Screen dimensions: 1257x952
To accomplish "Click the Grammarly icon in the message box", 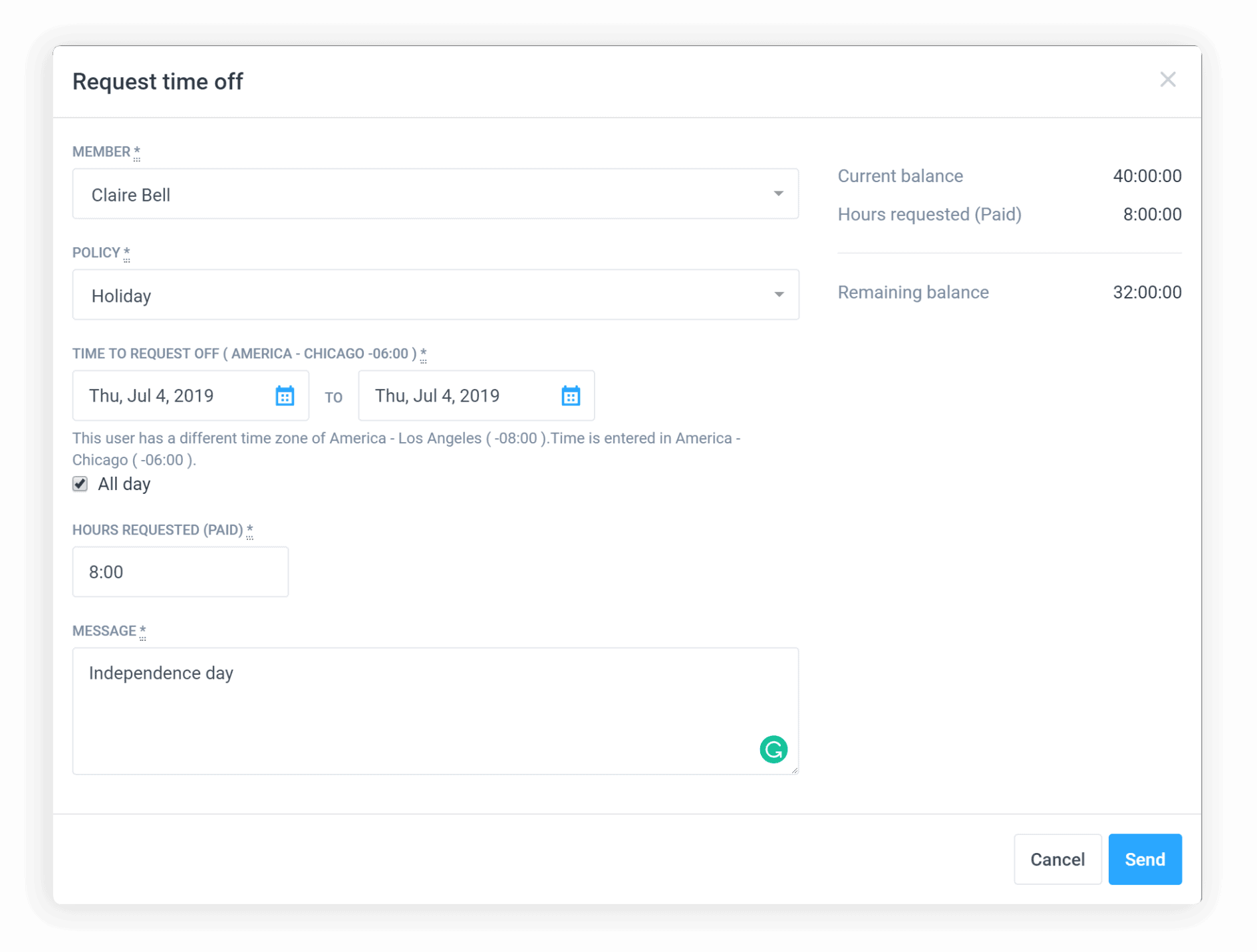I will (773, 749).
